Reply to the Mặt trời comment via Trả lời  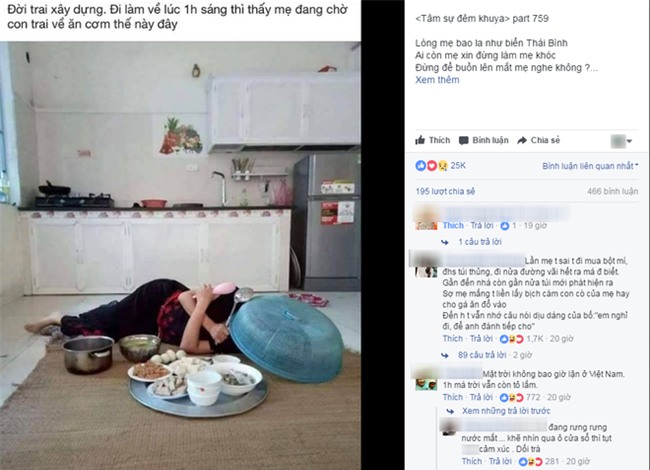482,397
